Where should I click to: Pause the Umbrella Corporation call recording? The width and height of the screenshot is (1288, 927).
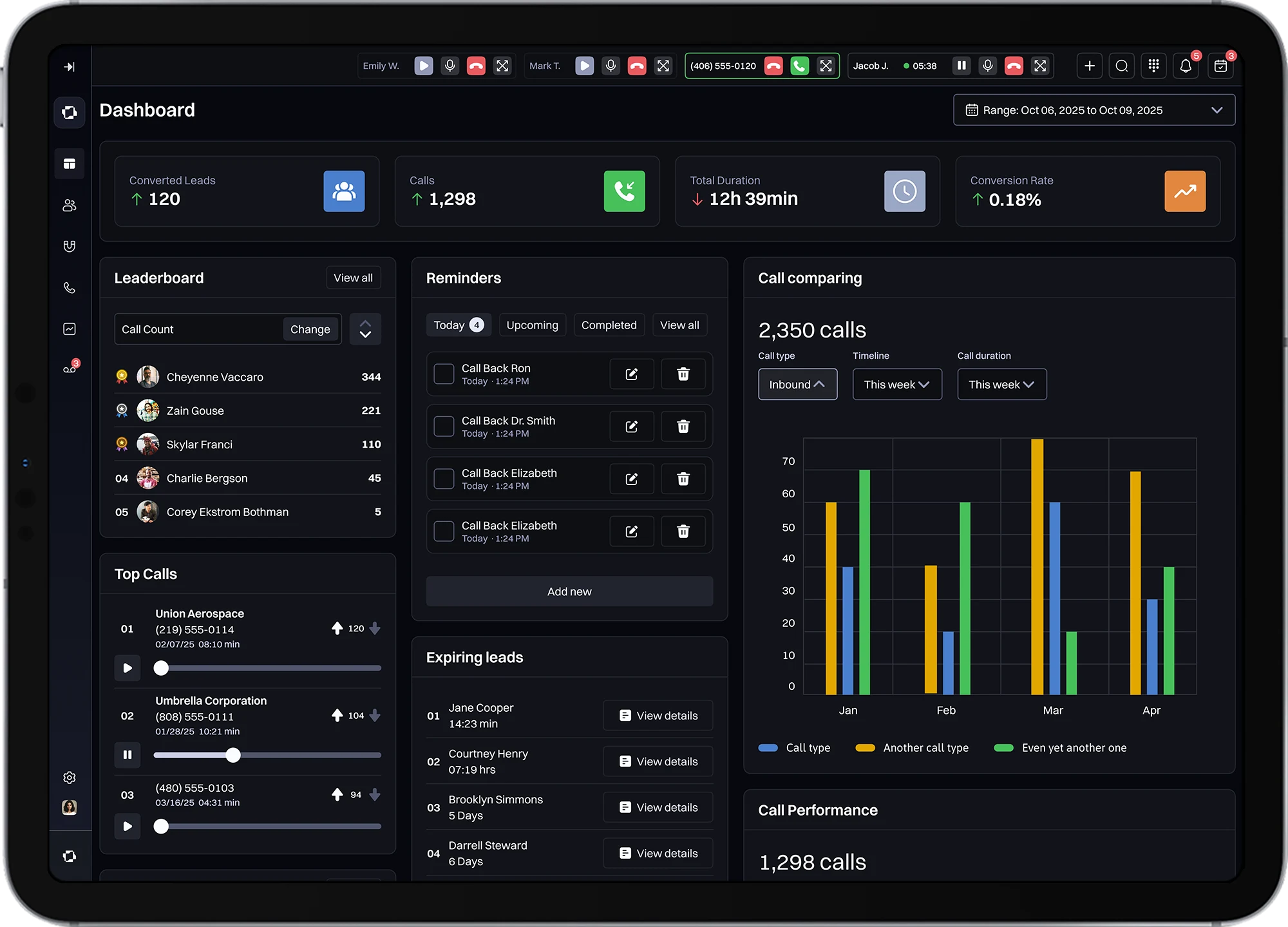pos(128,755)
